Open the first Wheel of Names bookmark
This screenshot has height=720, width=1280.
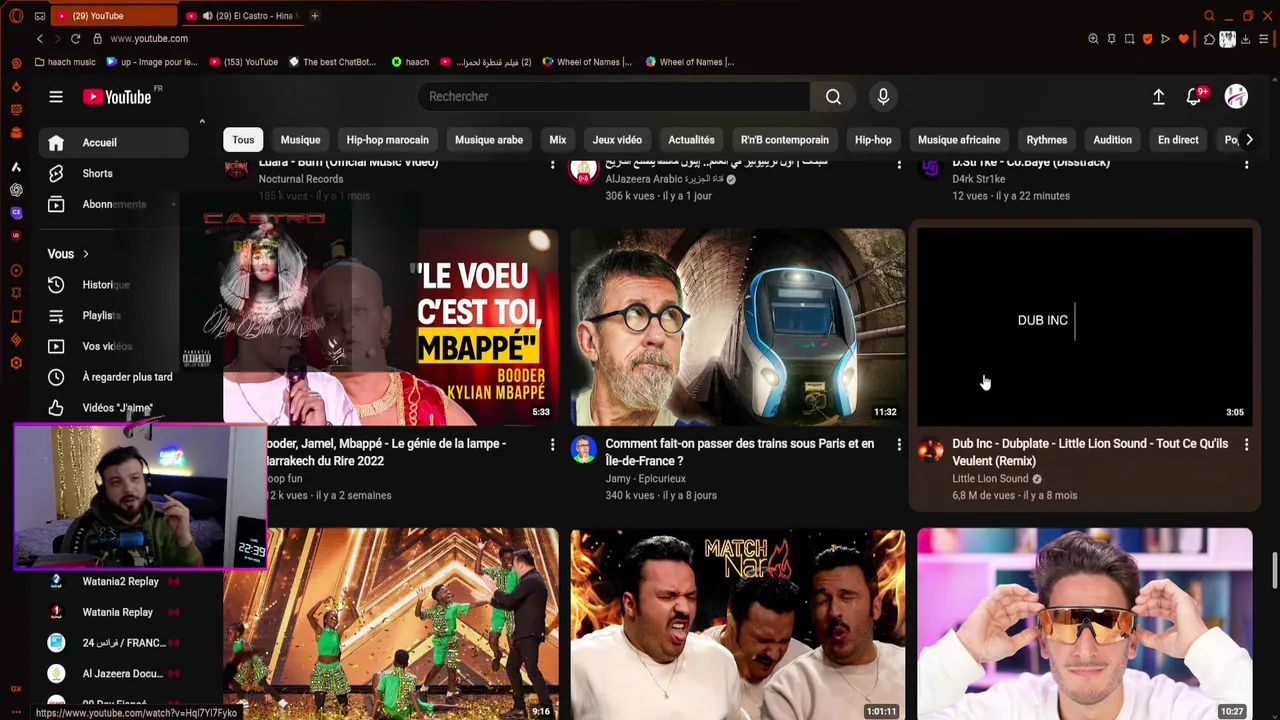pos(587,62)
